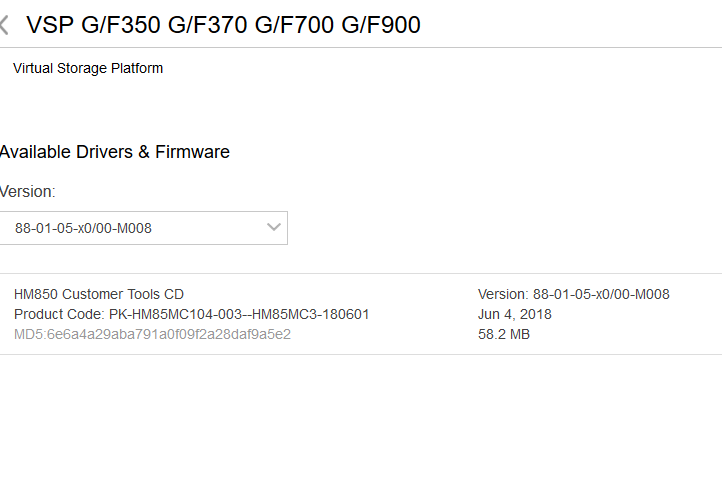Click the Product Code label text
This screenshot has width=722, height=481.
pos(59,314)
